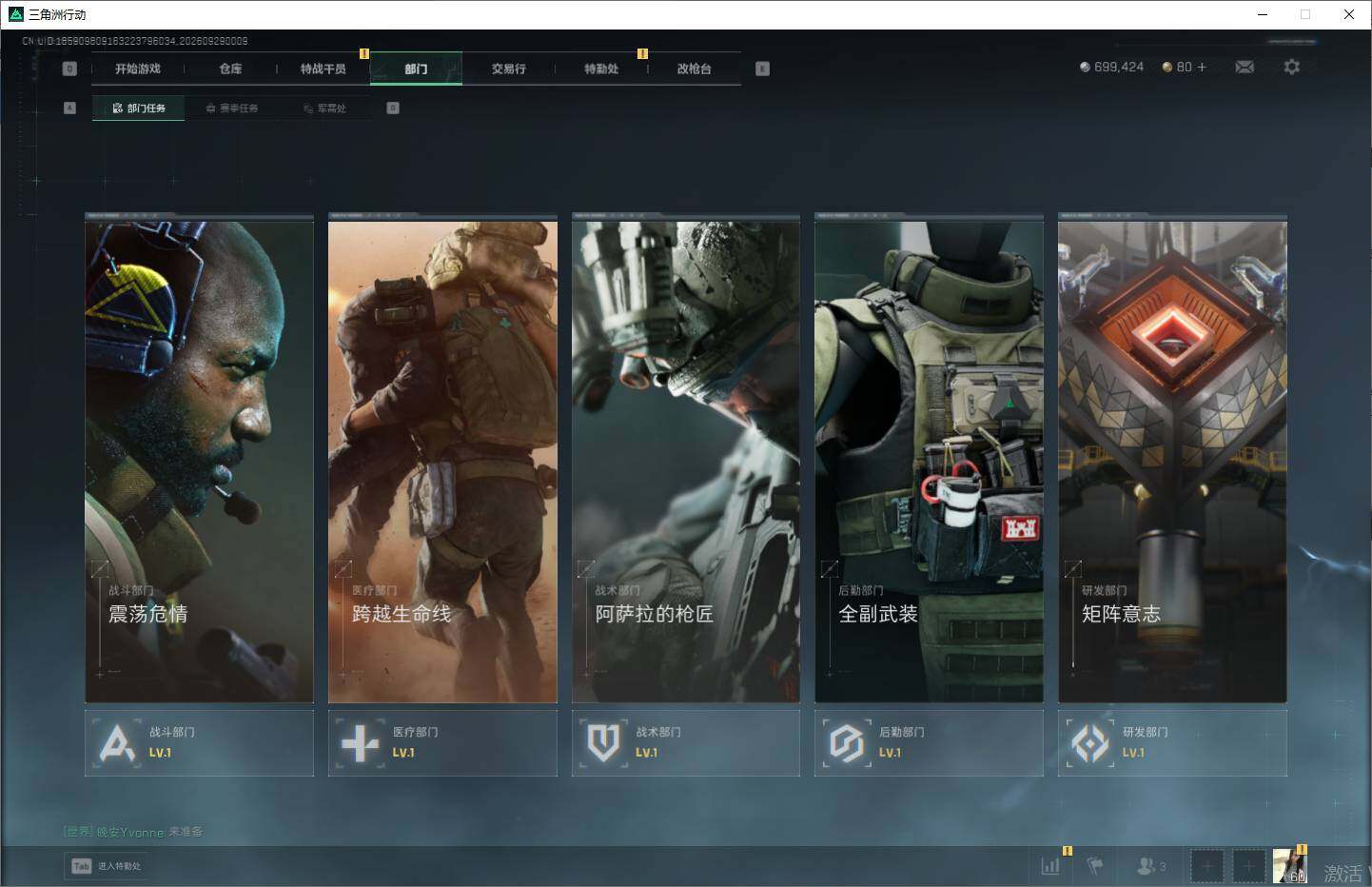Click the D key sub-tab icon
The height and width of the screenshot is (887, 1372).
point(393,108)
